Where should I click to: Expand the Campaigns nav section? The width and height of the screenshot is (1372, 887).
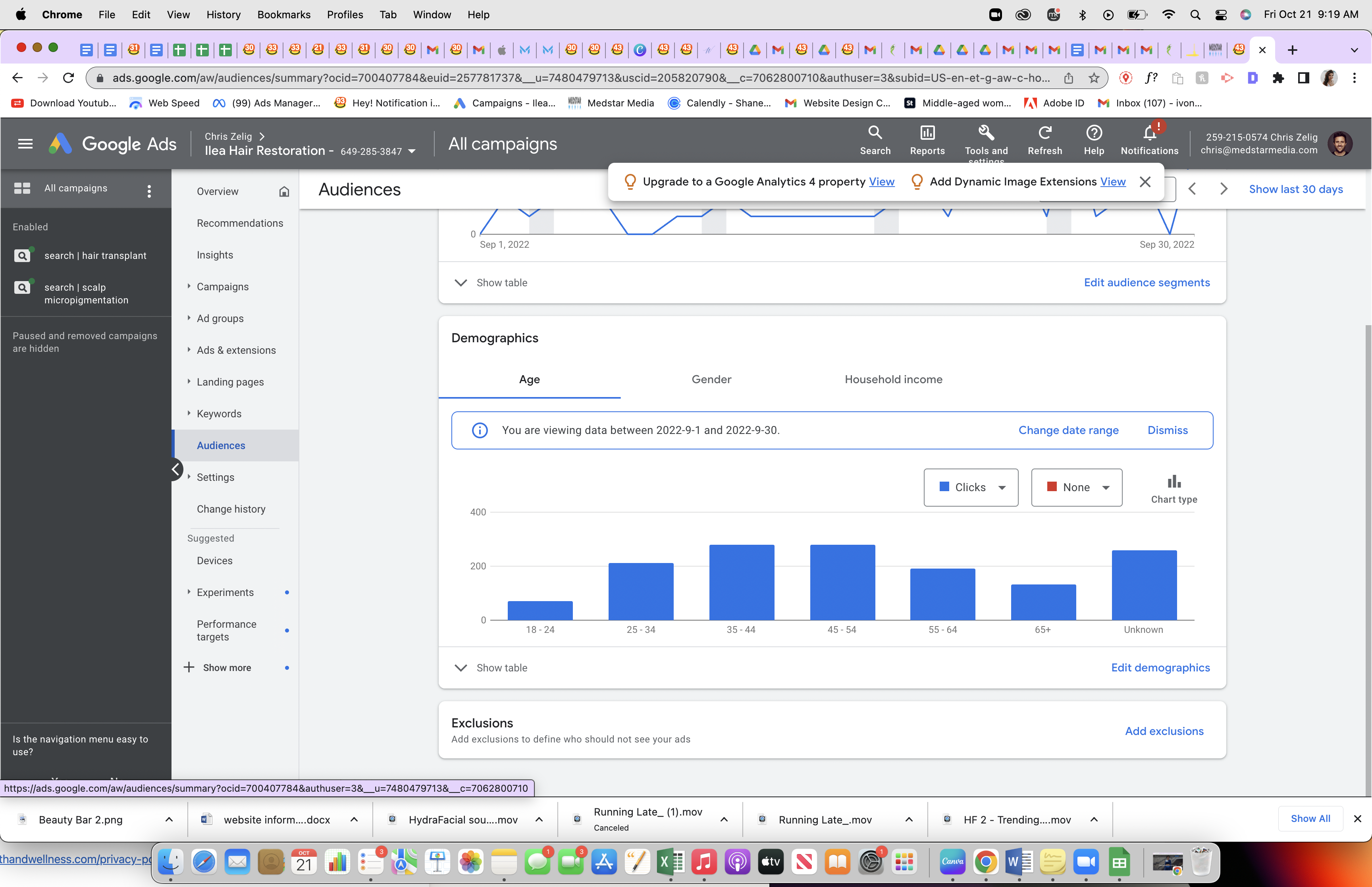point(222,286)
